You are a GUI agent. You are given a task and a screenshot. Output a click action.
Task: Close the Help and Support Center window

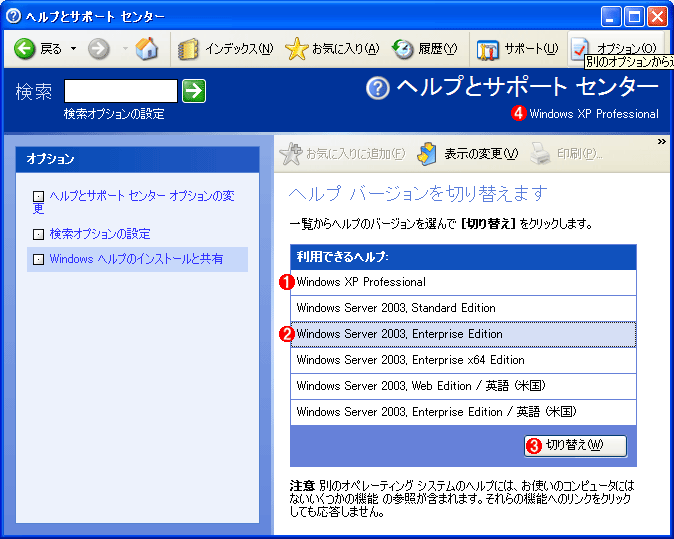[657, 17]
